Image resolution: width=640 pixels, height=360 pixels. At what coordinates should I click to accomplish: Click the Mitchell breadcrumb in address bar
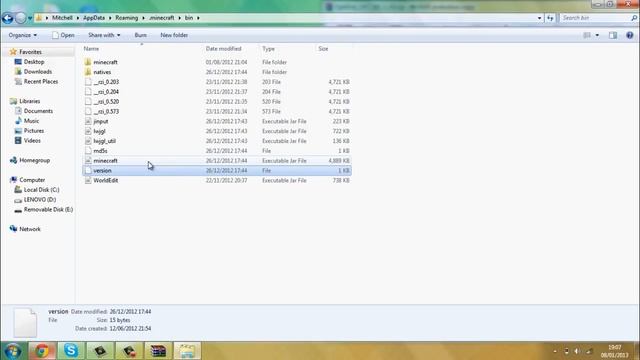[x=62, y=18]
